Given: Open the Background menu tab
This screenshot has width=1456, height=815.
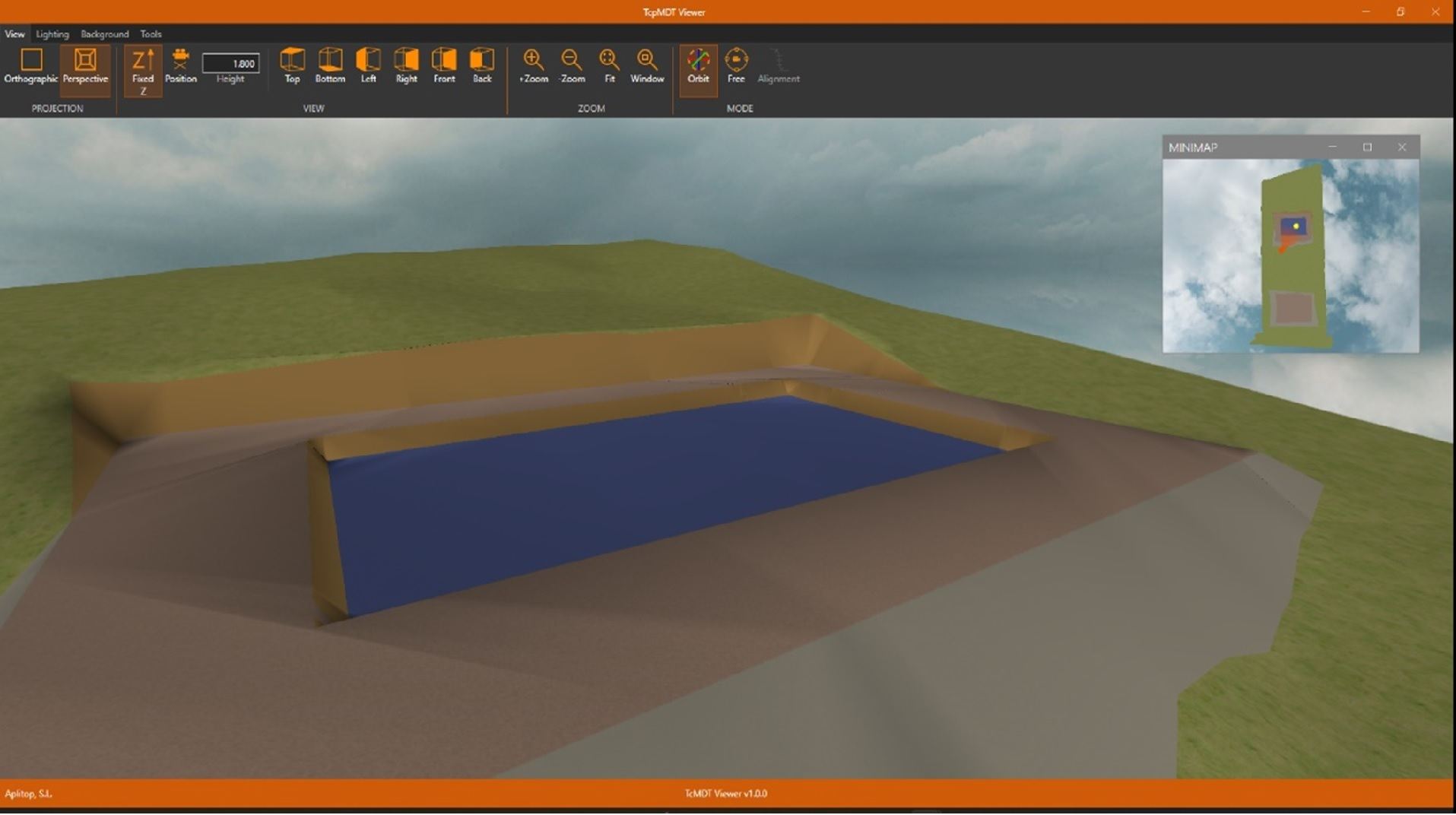Looking at the screenshot, I should [x=105, y=34].
